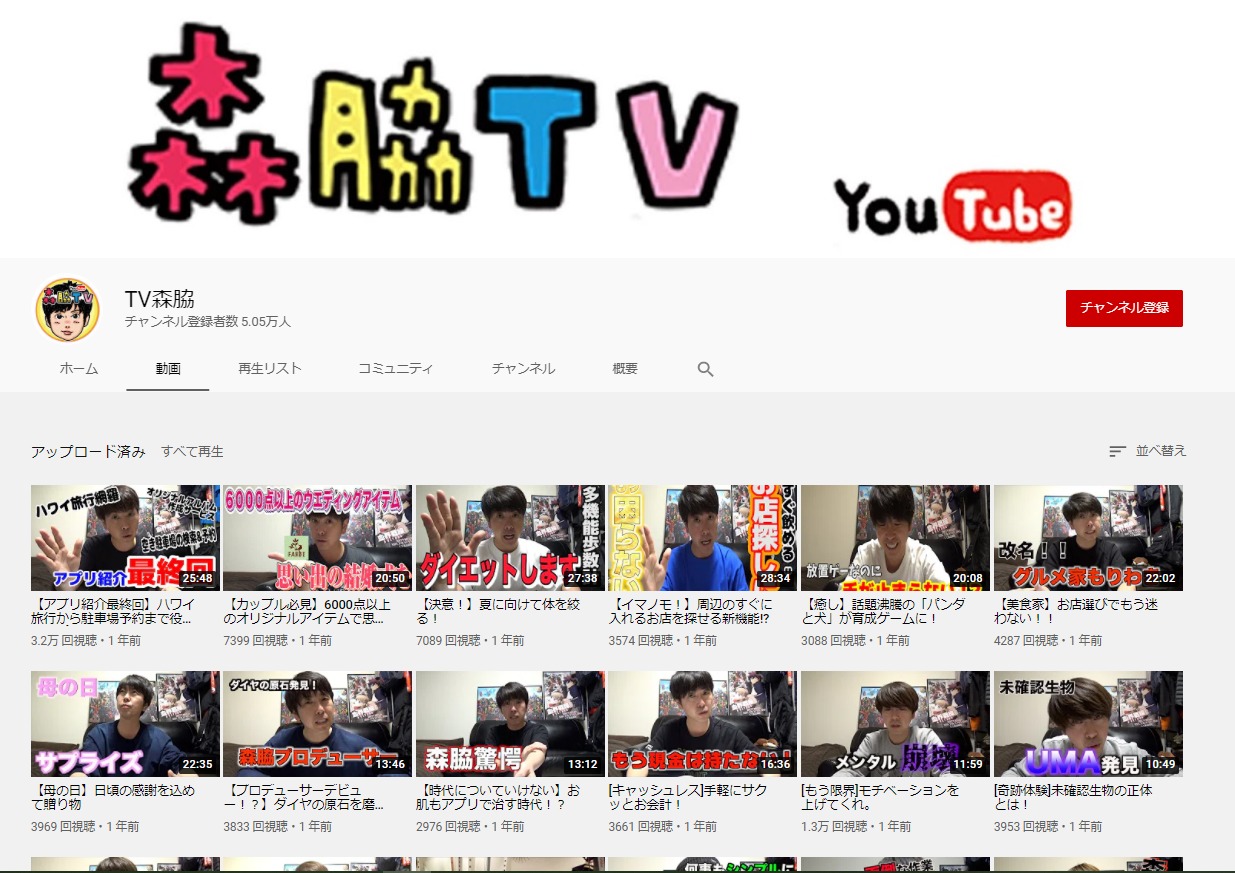Click the channel search magnifier icon

[705, 369]
